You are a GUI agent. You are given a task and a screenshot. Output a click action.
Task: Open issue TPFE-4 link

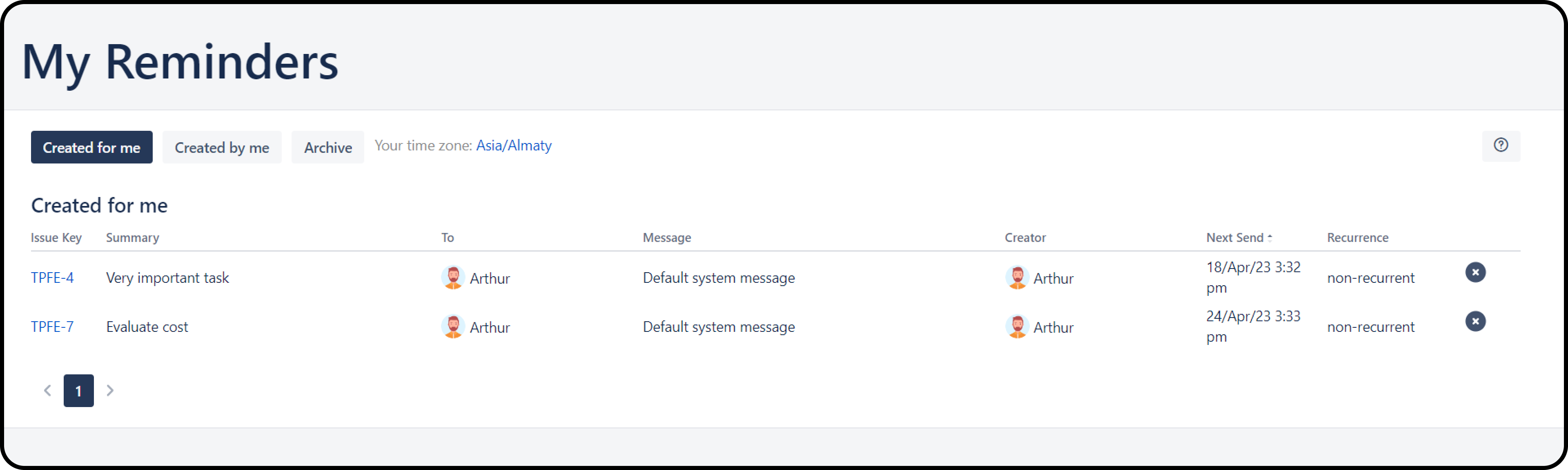tap(52, 278)
